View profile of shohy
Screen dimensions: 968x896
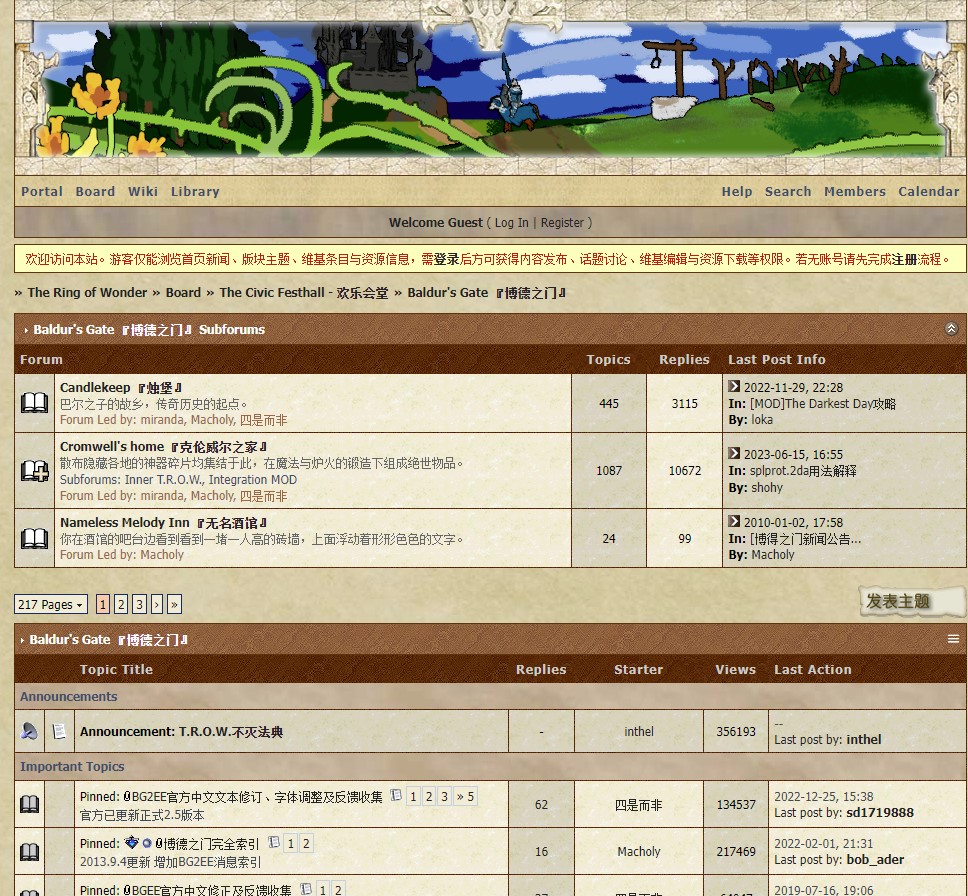tap(767, 488)
